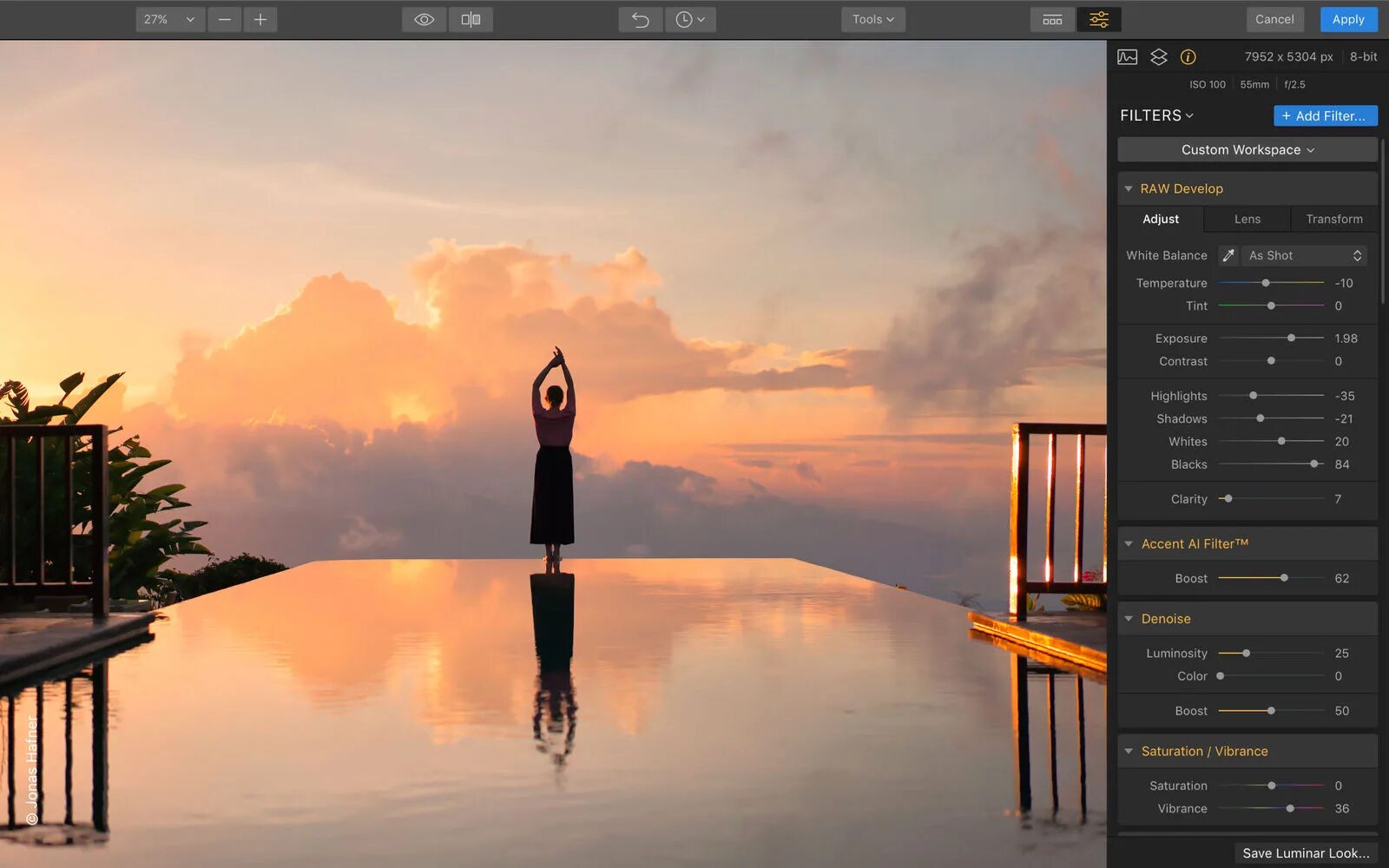
Task: Click the zoom out minus button
Action: [x=224, y=19]
